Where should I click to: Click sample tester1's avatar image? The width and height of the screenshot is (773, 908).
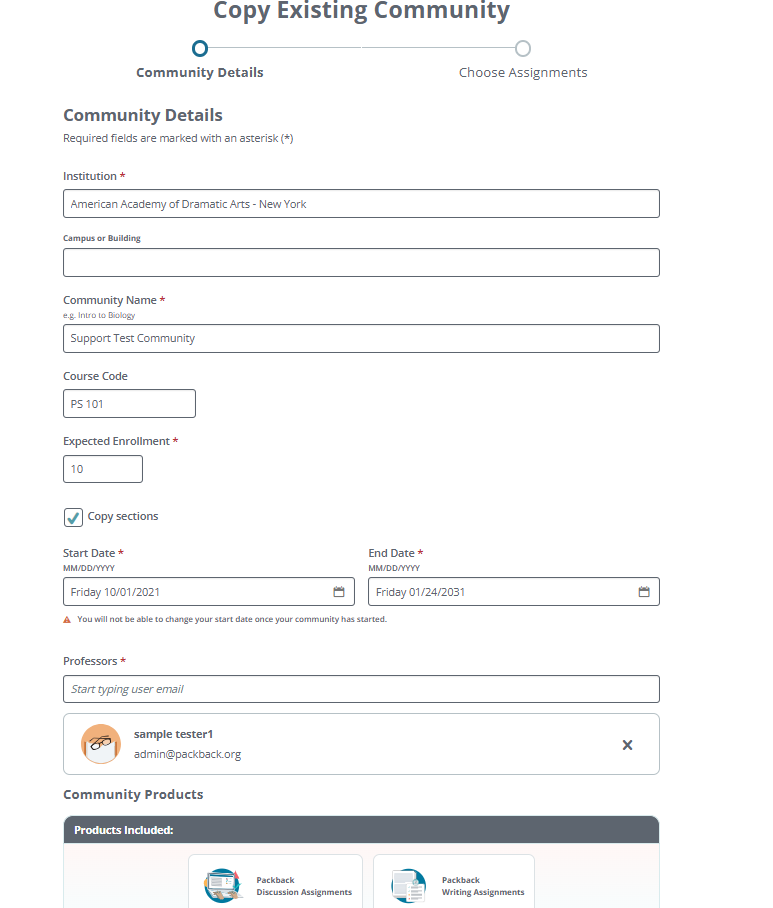coord(100,744)
